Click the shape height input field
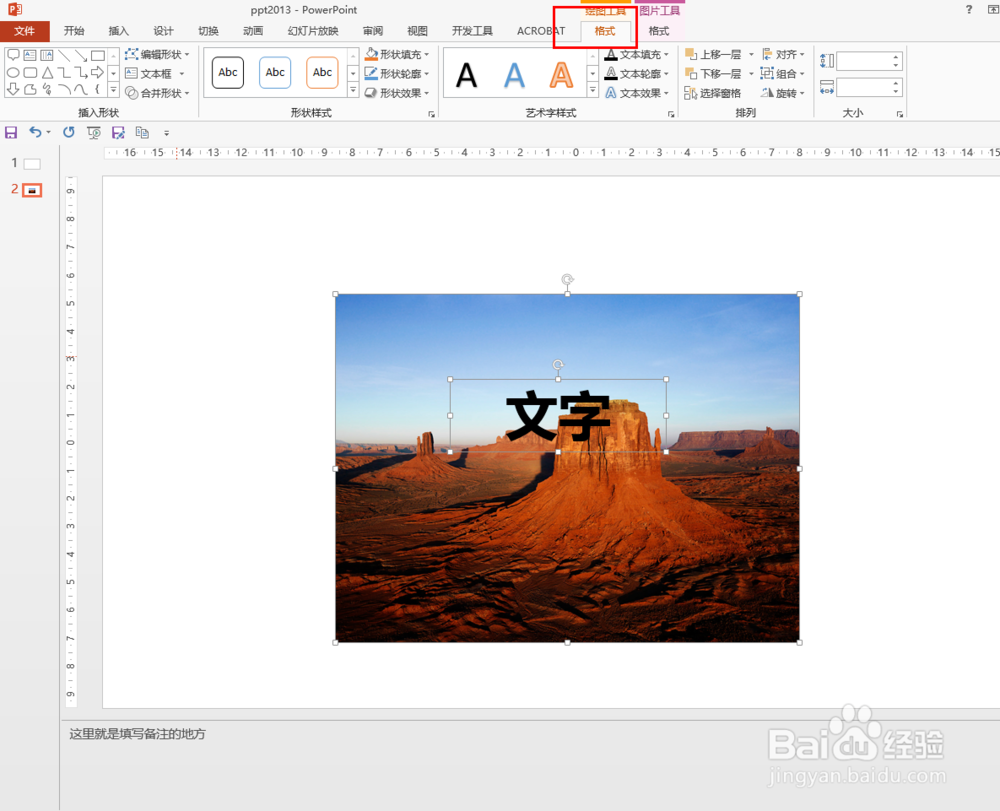This screenshot has height=811, width=1000. point(868,61)
